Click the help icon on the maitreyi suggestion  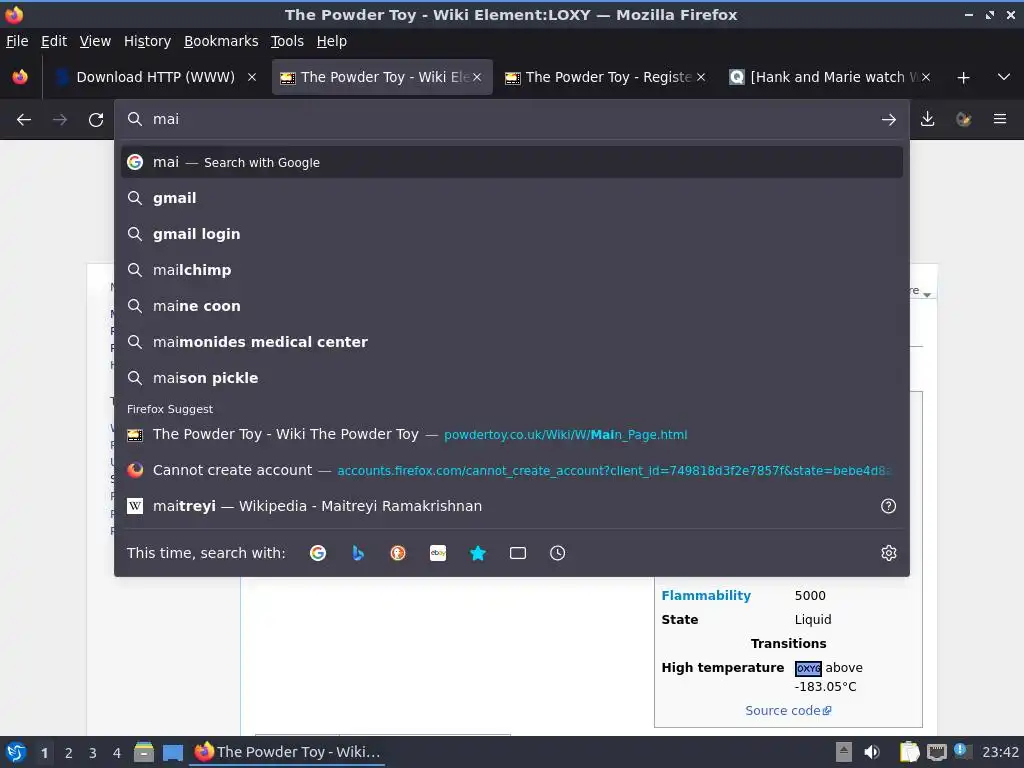click(x=888, y=506)
